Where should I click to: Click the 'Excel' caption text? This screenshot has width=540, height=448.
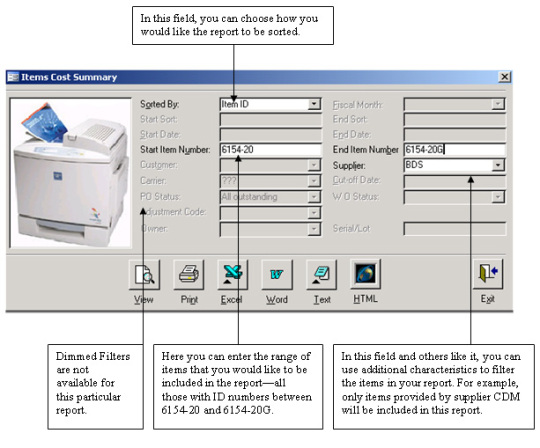(x=231, y=300)
